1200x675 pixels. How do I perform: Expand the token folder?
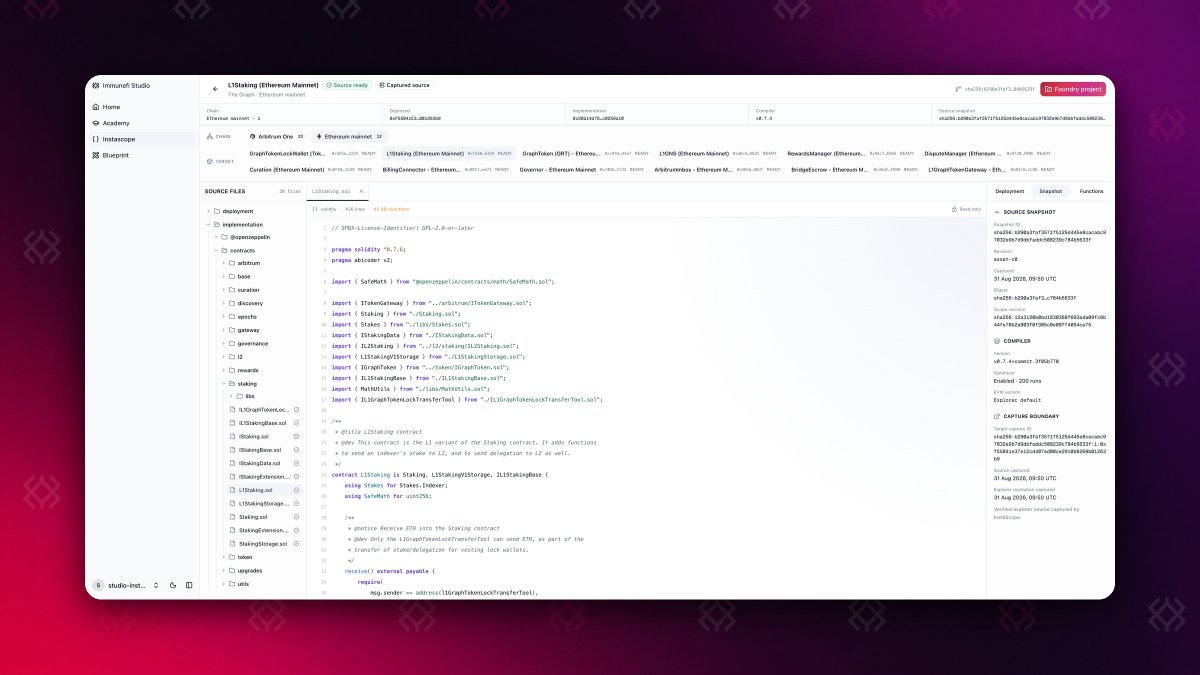click(x=245, y=557)
